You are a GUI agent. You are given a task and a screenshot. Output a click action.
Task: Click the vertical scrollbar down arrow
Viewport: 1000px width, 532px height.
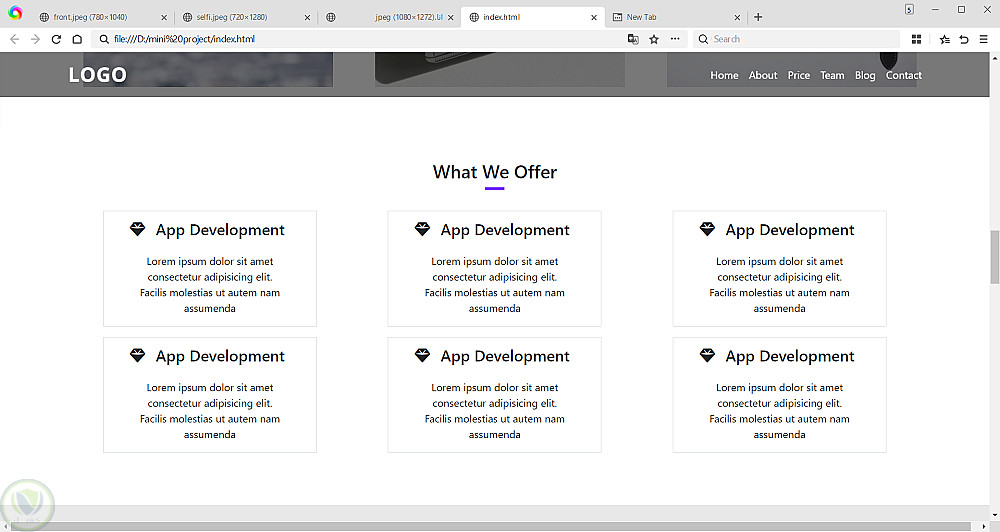click(x=994, y=515)
